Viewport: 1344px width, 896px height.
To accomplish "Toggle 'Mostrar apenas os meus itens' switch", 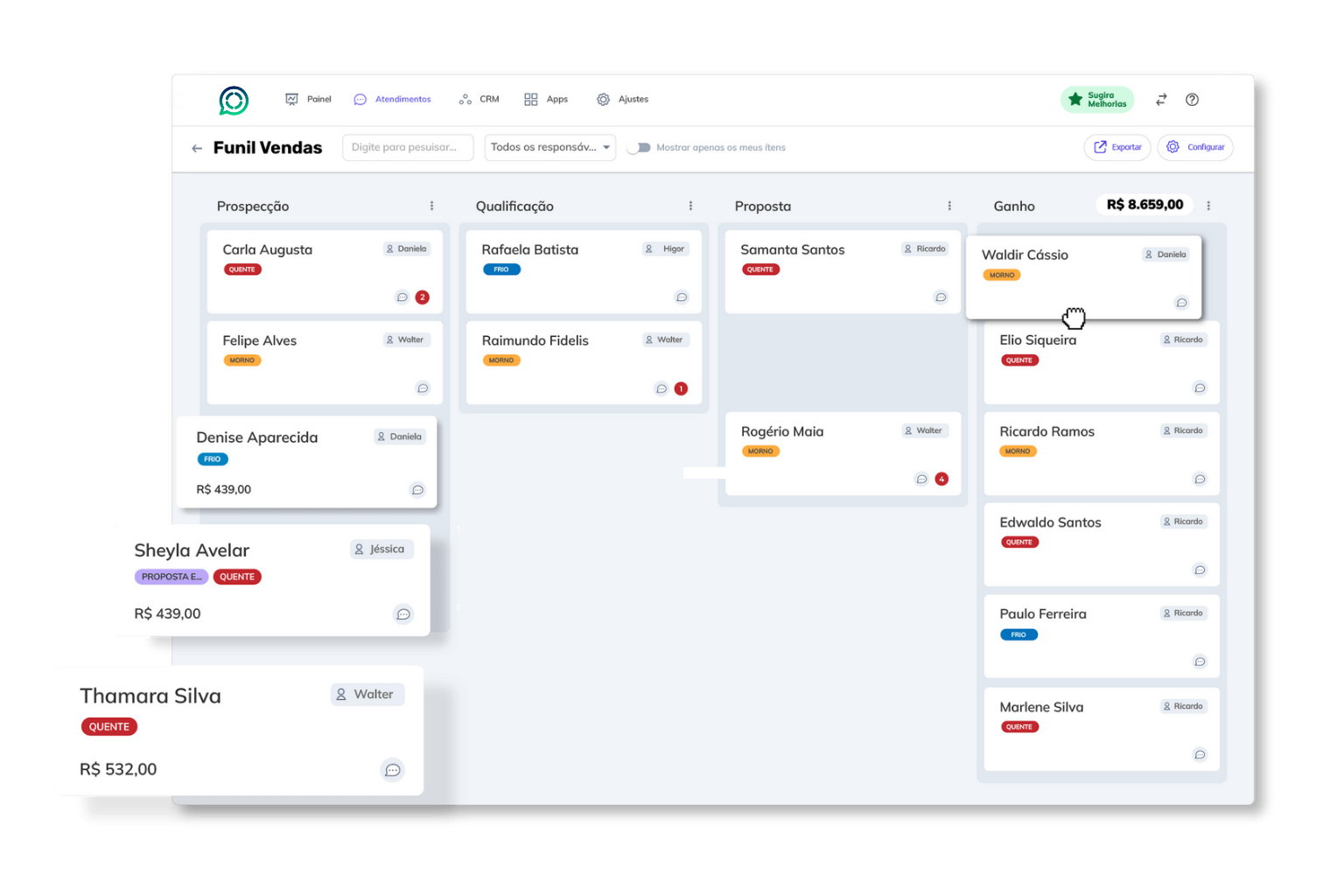I will [x=640, y=148].
